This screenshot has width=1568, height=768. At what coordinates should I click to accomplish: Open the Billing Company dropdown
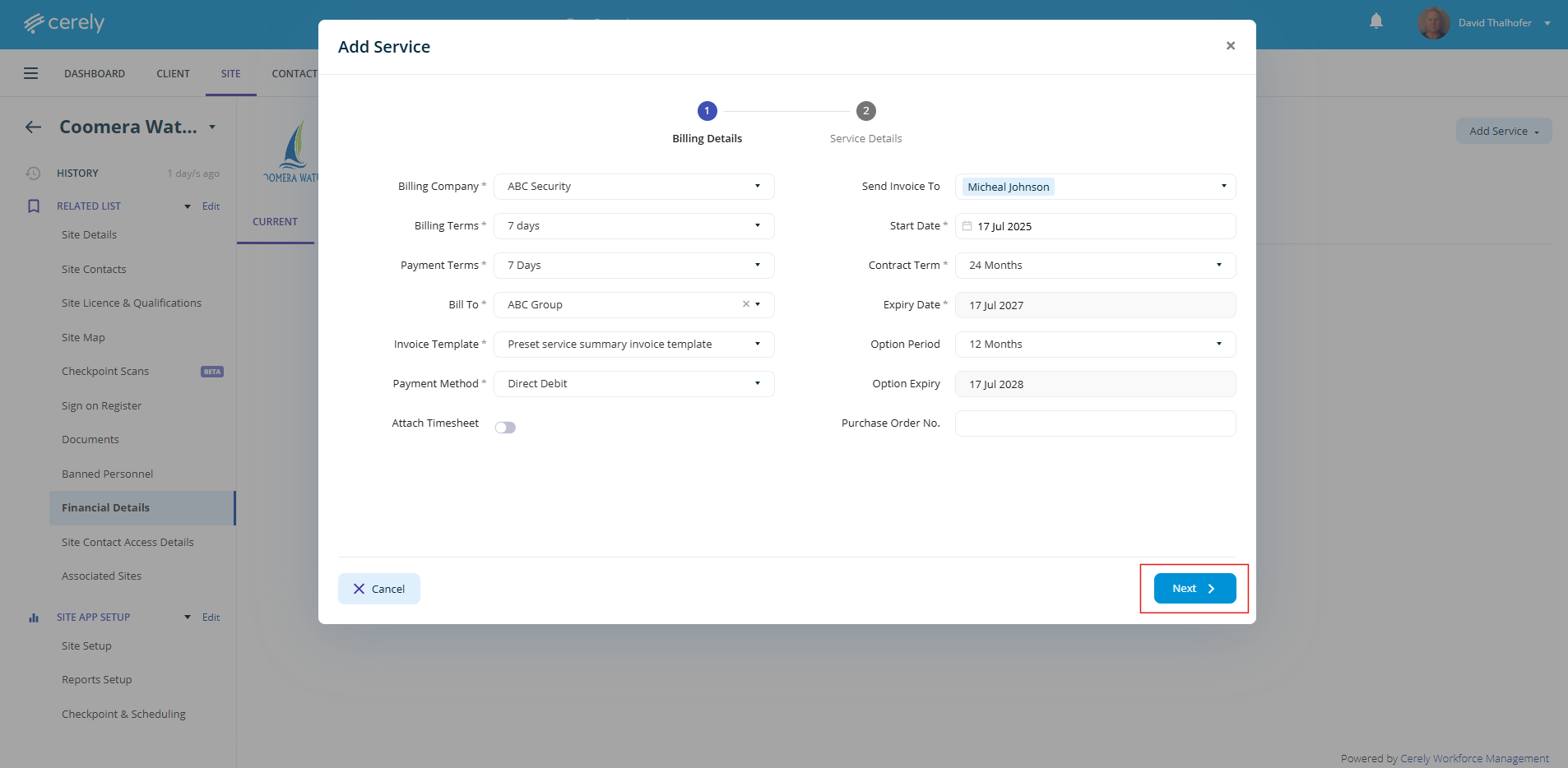click(634, 187)
